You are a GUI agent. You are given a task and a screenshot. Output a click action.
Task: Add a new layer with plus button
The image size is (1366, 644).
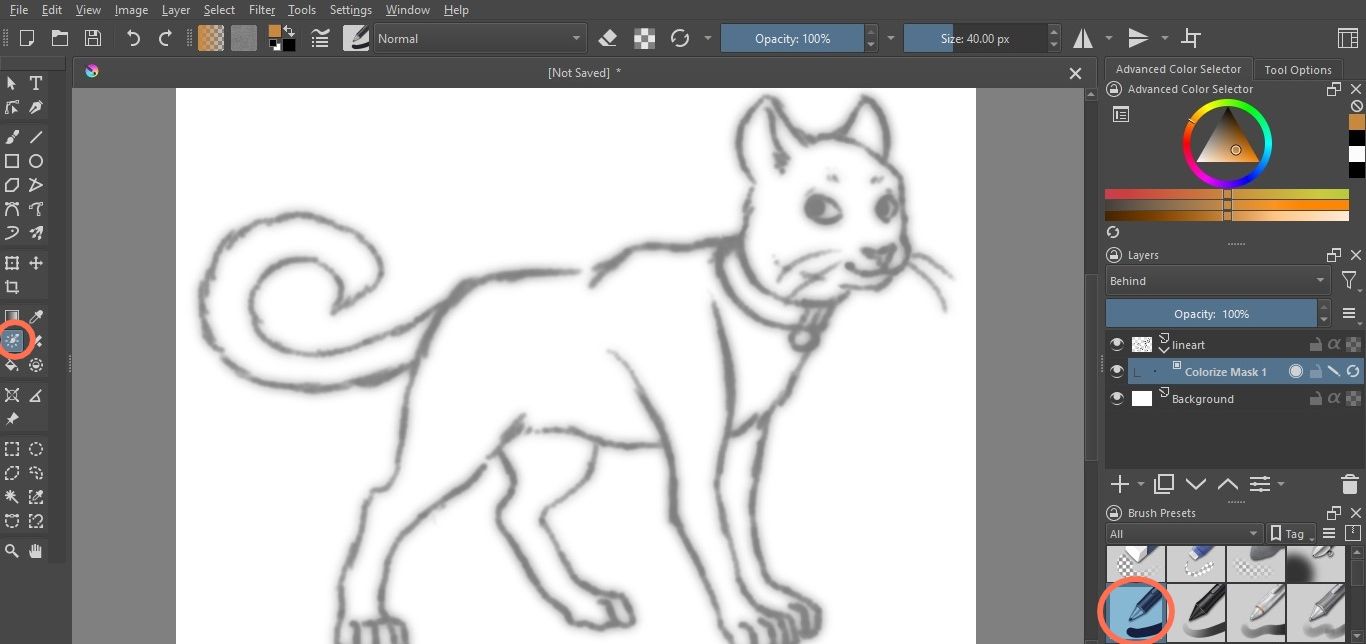1119,485
